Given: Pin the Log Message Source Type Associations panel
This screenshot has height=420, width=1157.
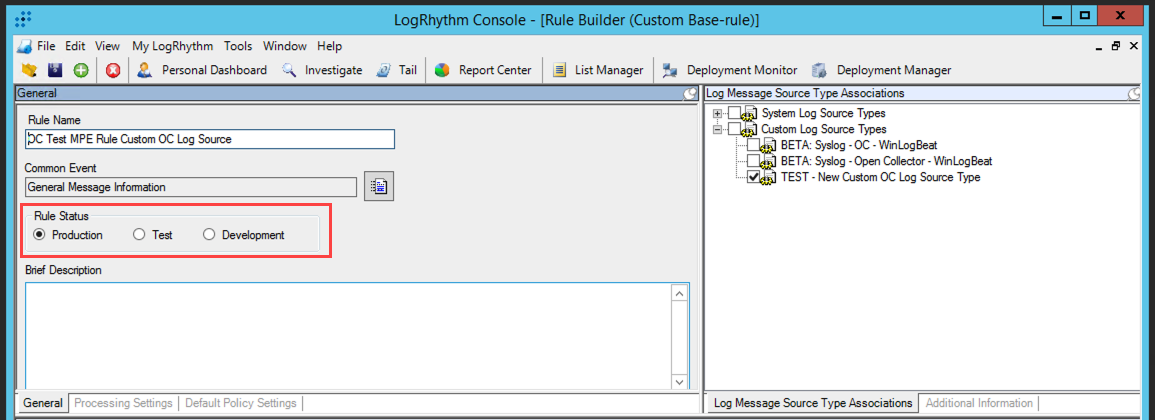Looking at the screenshot, I should click(x=1134, y=93).
